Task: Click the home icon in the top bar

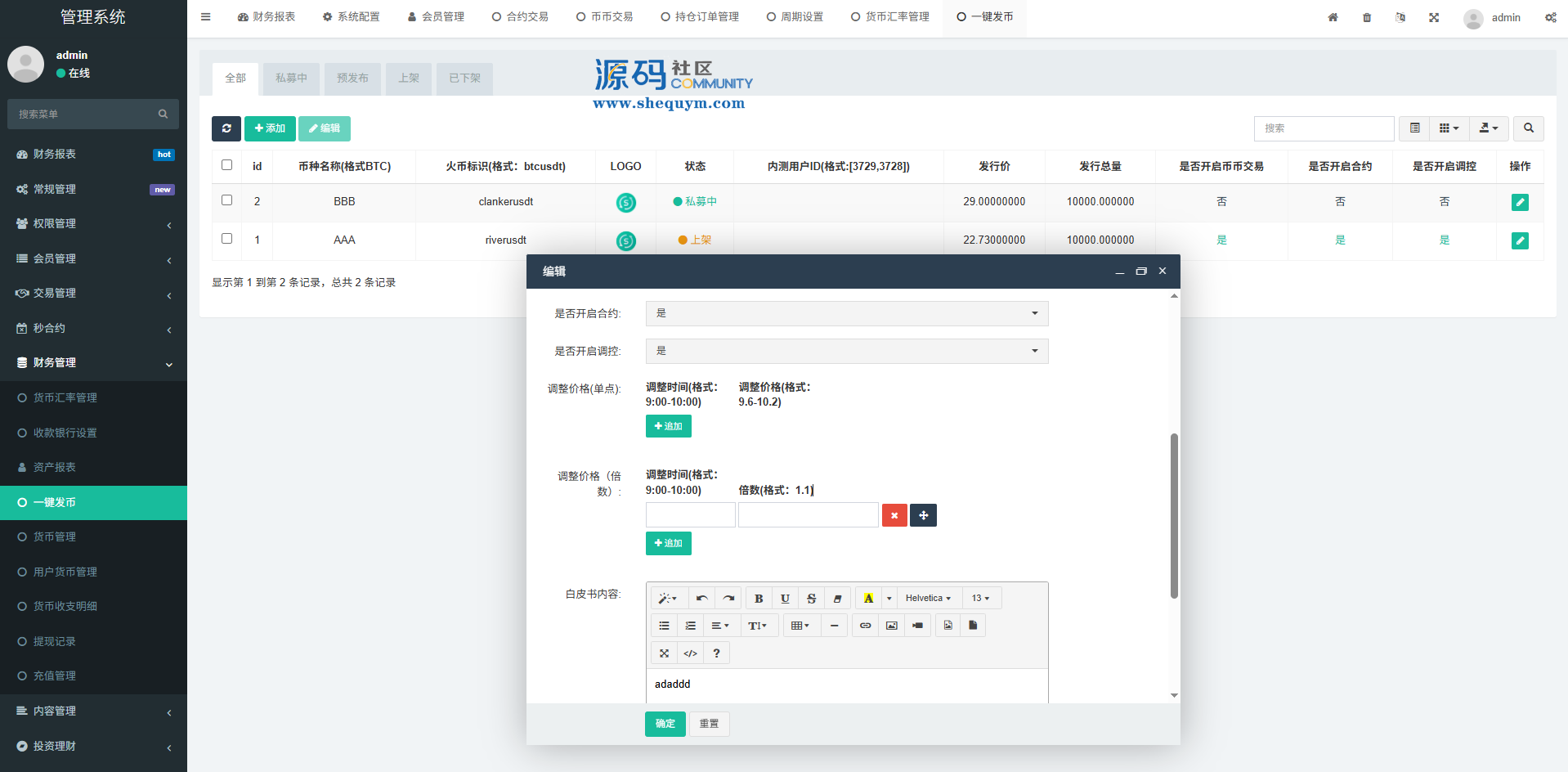Action: point(1333,17)
